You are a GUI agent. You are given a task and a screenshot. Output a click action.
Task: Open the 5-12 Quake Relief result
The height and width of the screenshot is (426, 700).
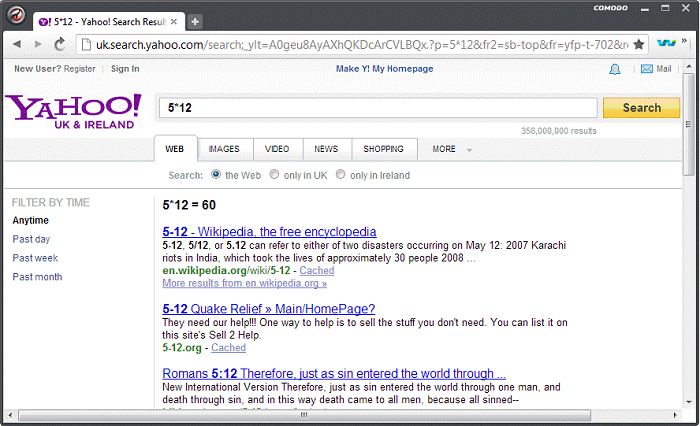[269, 309]
